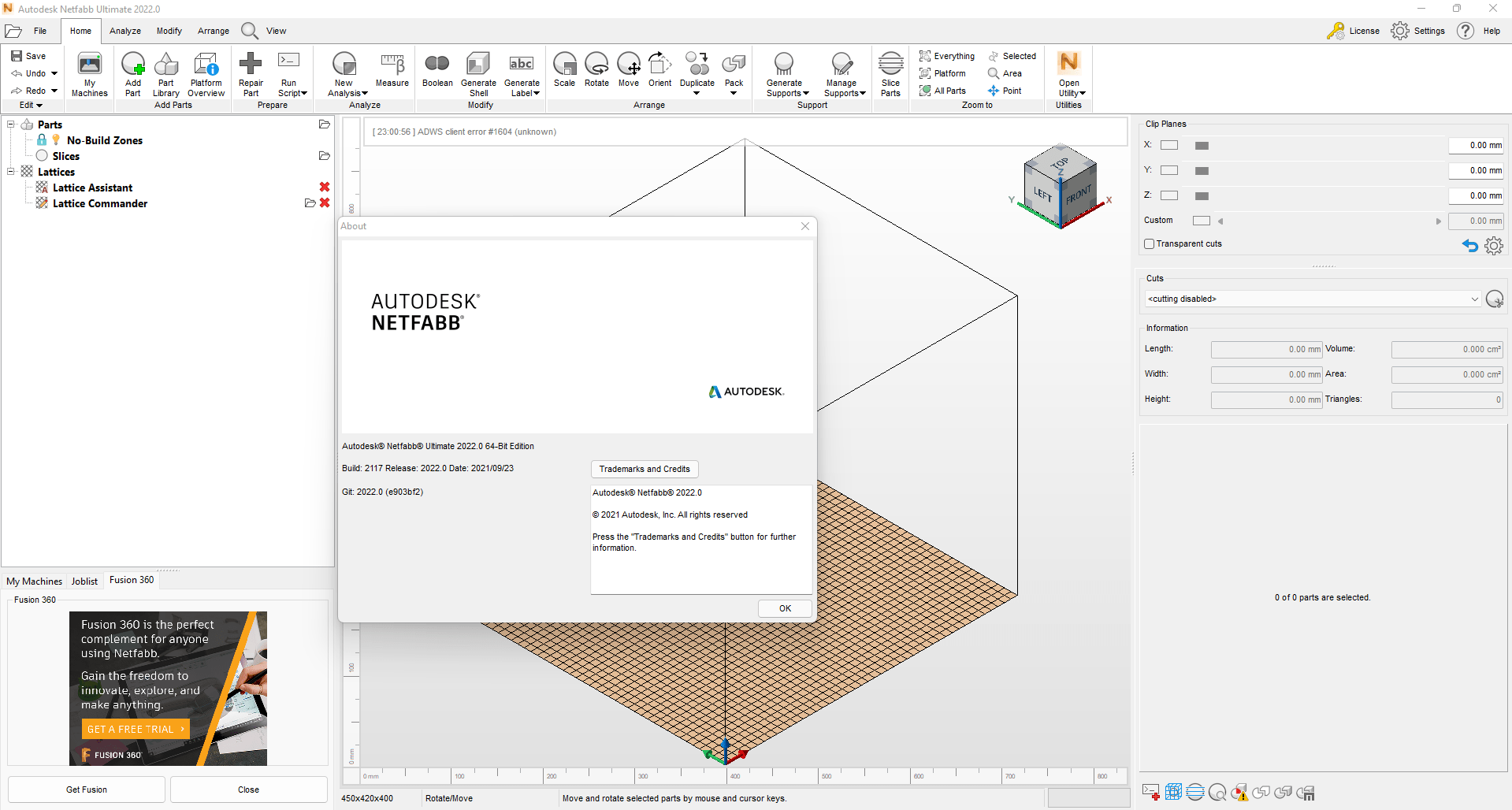The width and height of the screenshot is (1512, 810).
Task: Reset clip planes with blue arrow
Action: (x=1470, y=246)
